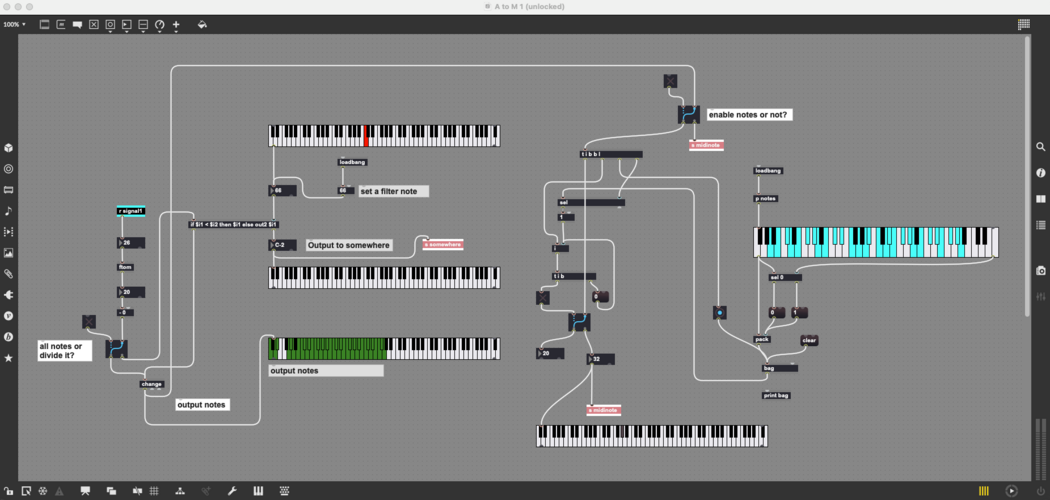Screen dimensions: 1050x500
Task: Open the sequence play-list browser in left sidebar
Action: tap(9, 232)
